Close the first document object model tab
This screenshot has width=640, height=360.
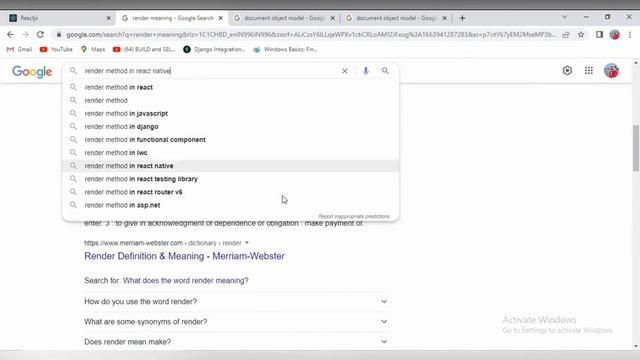click(x=332, y=18)
